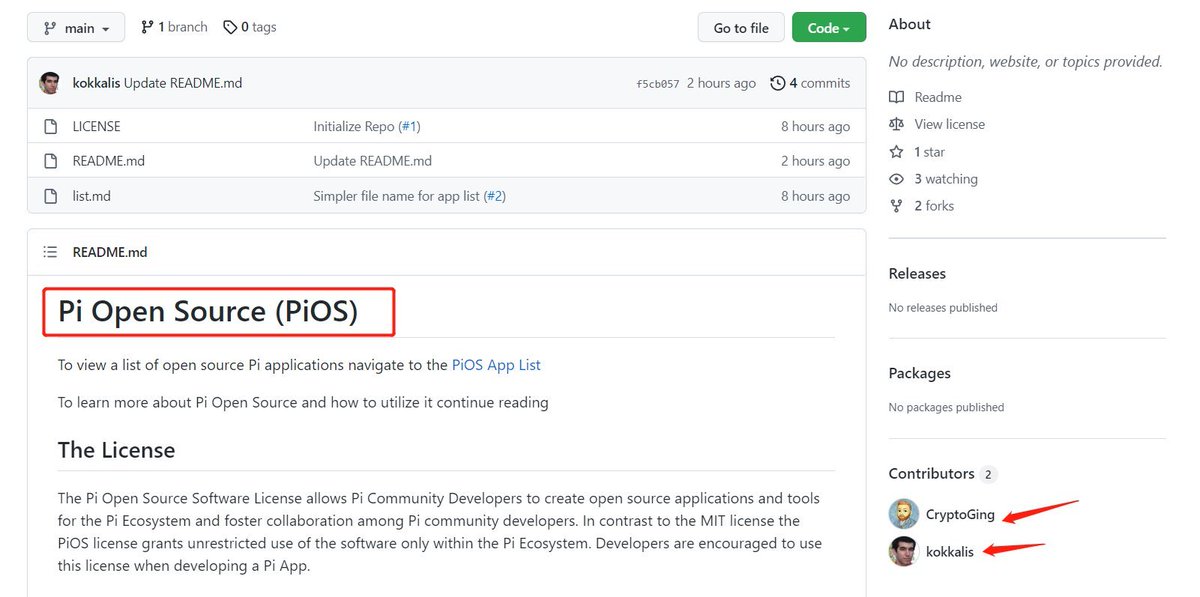This screenshot has height=597, width=1200.
Task: Click the file icon beside LICENSE
Action: pos(50,126)
